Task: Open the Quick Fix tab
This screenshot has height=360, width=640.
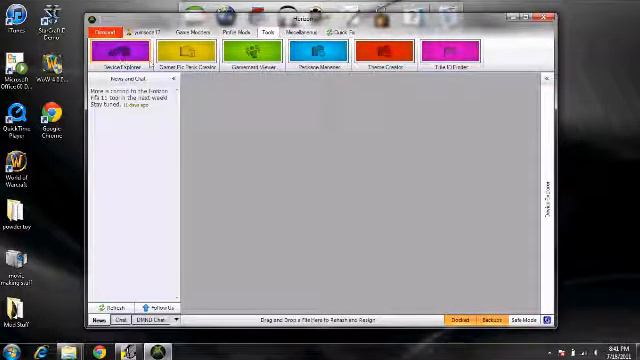Action: tap(340, 32)
